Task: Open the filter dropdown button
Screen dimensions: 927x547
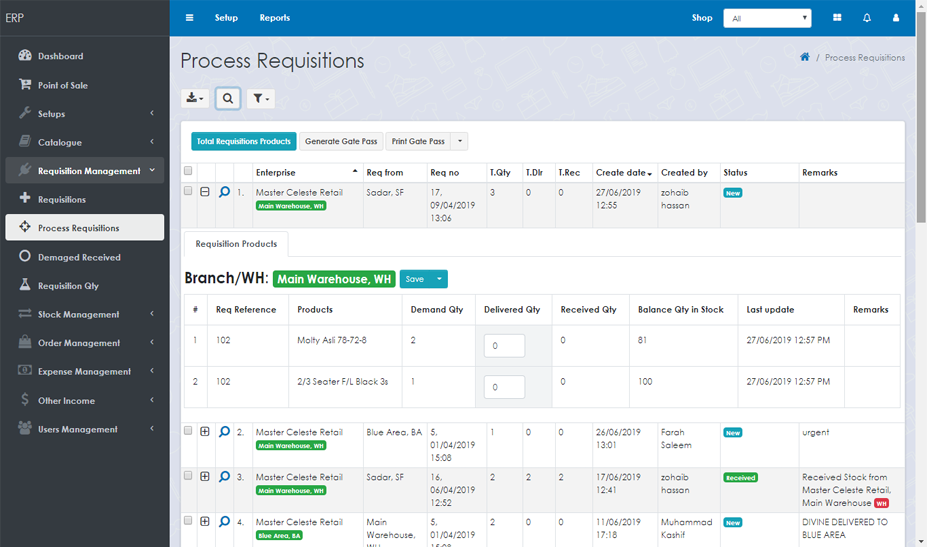Action: point(260,98)
